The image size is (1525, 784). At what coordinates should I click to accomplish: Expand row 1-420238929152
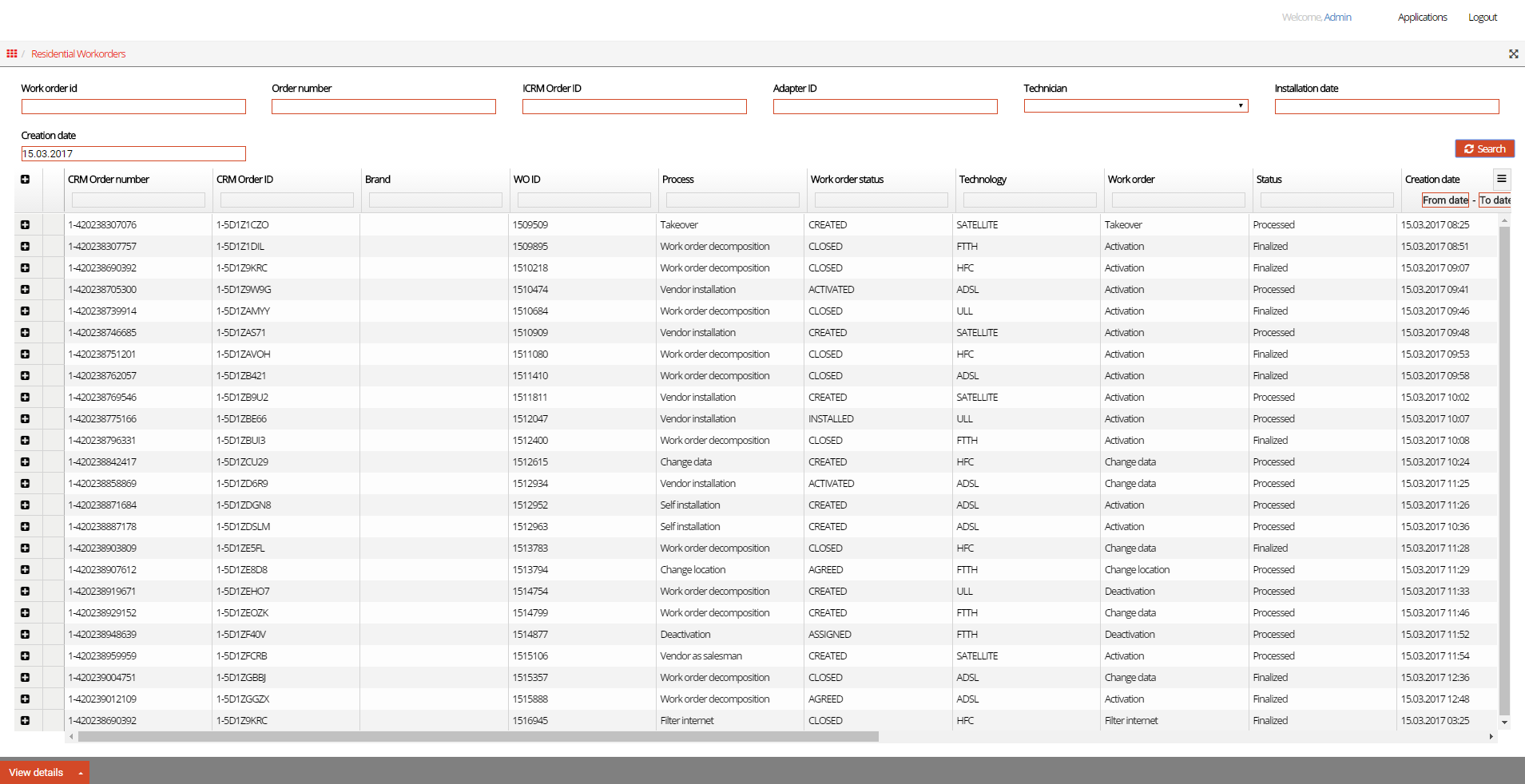(x=26, y=613)
